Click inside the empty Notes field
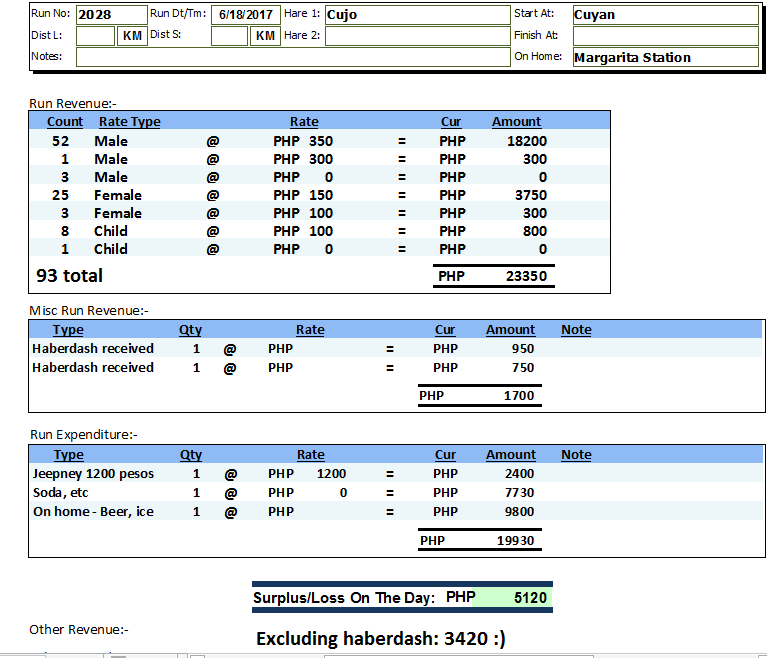767x658 pixels. [292, 57]
